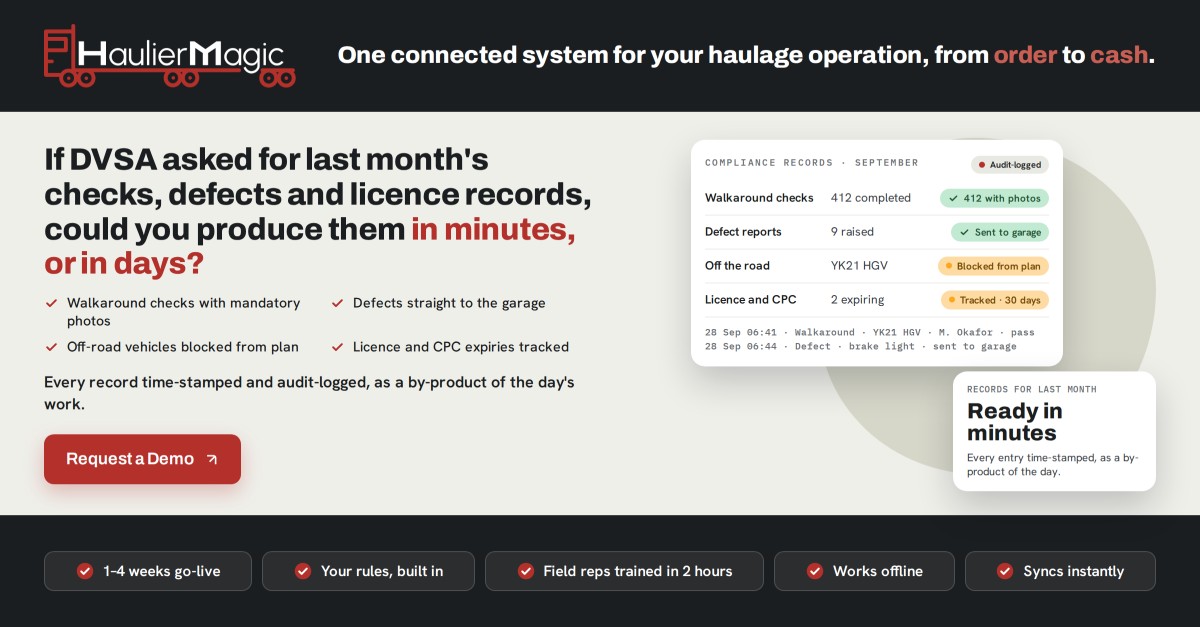Click the Blocked from plan status pill
Viewport: 1200px width, 627px height.
click(x=993, y=266)
